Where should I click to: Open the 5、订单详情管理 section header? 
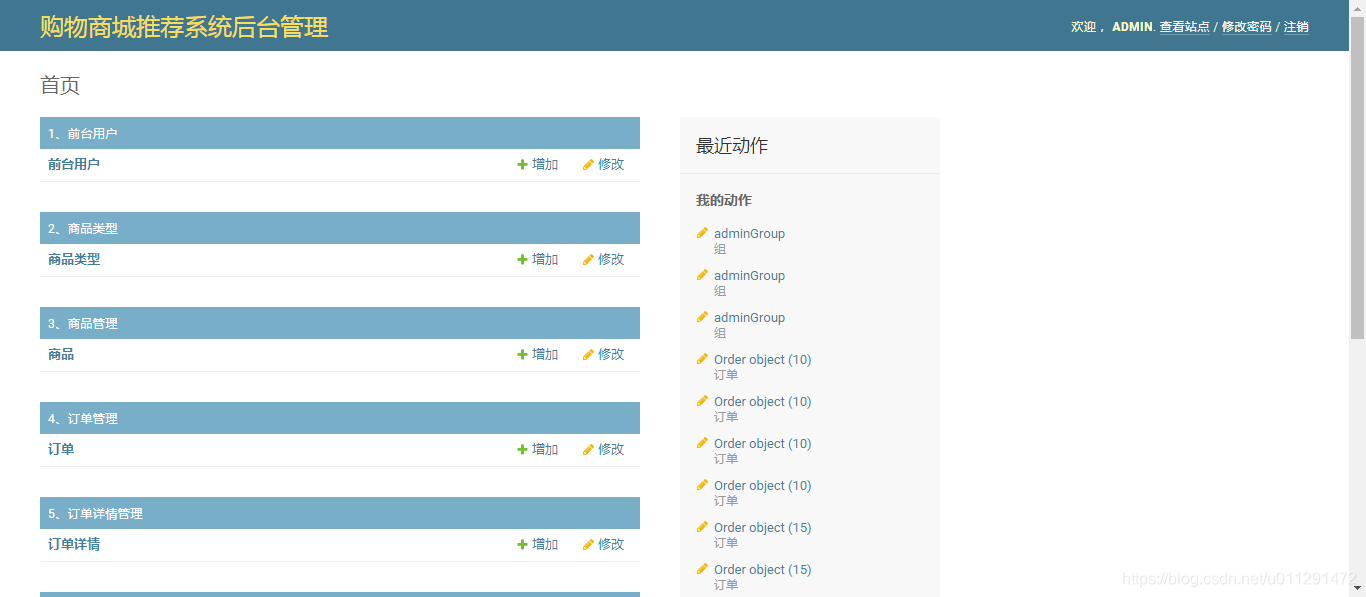click(x=340, y=513)
